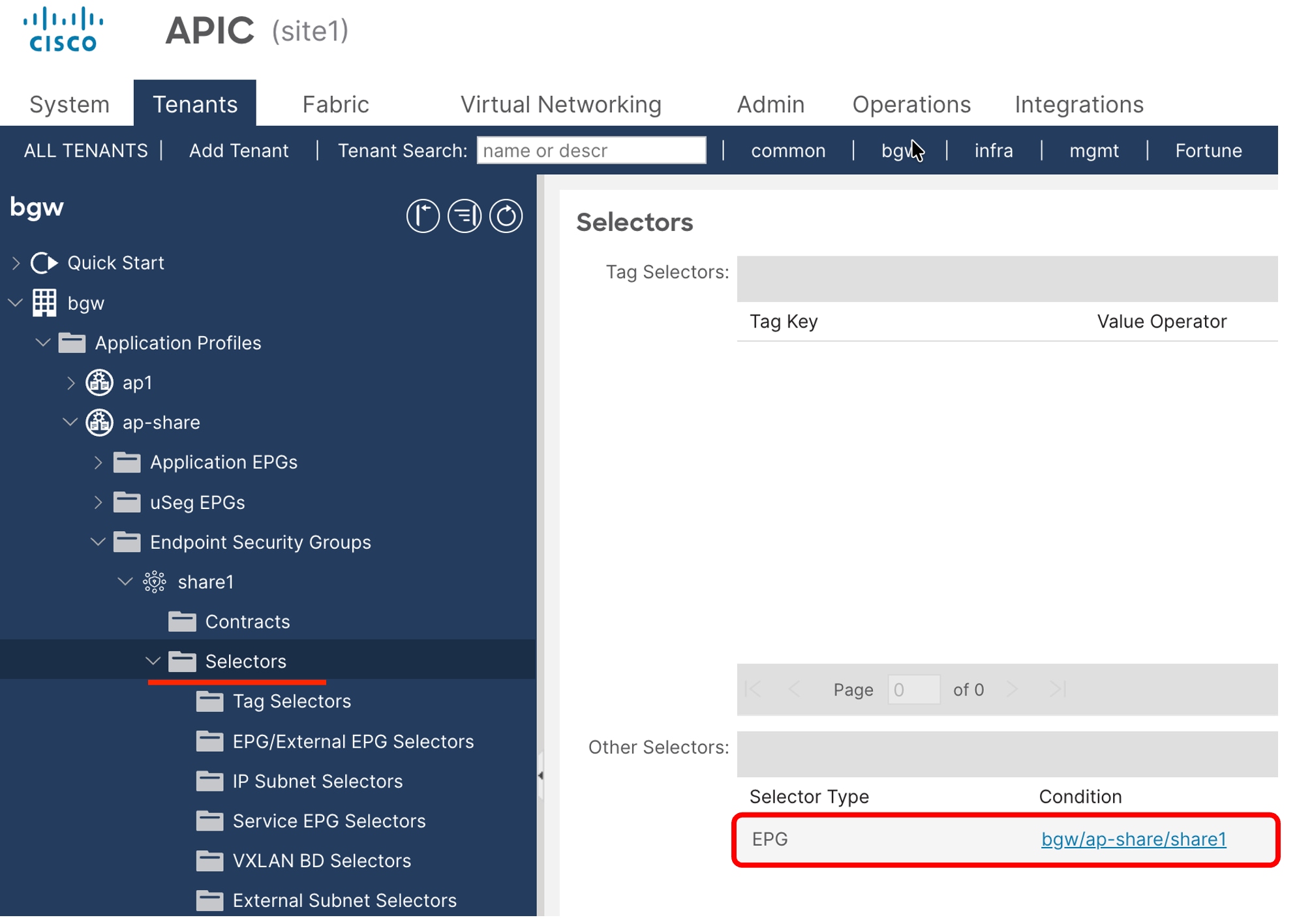This screenshot has width=1297, height=924.
Task: Click the VXLAN BD Selectors folder icon
Action: (x=209, y=861)
